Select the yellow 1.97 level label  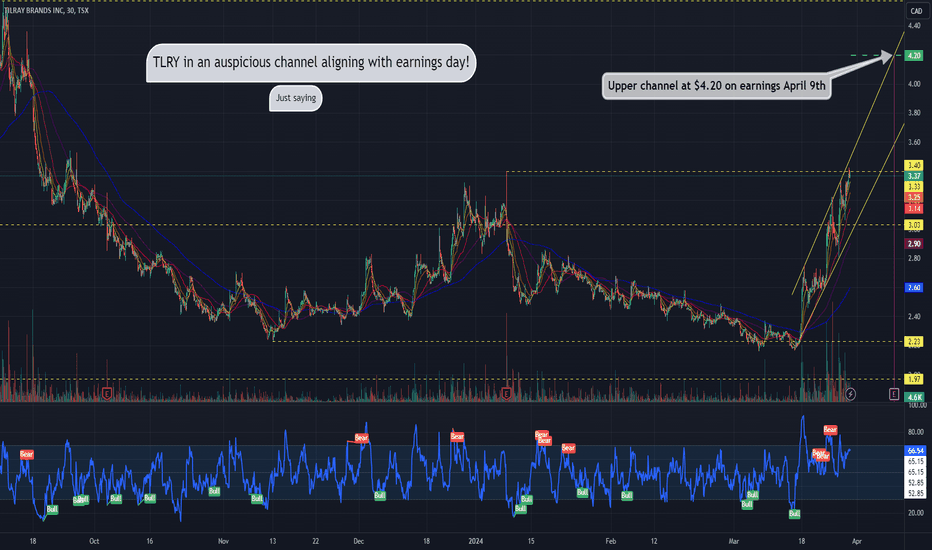[x=914, y=379]
